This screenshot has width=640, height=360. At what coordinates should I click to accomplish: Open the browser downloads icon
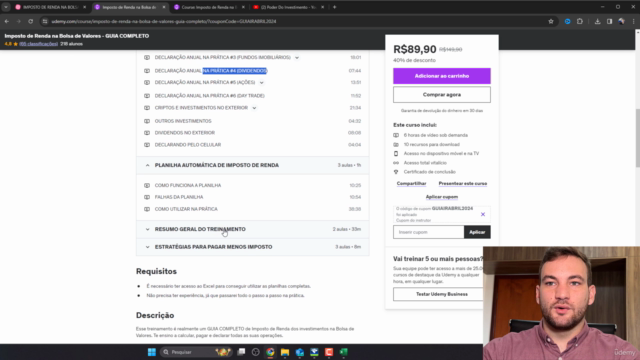pyautogui.click(x=597, y=21)
